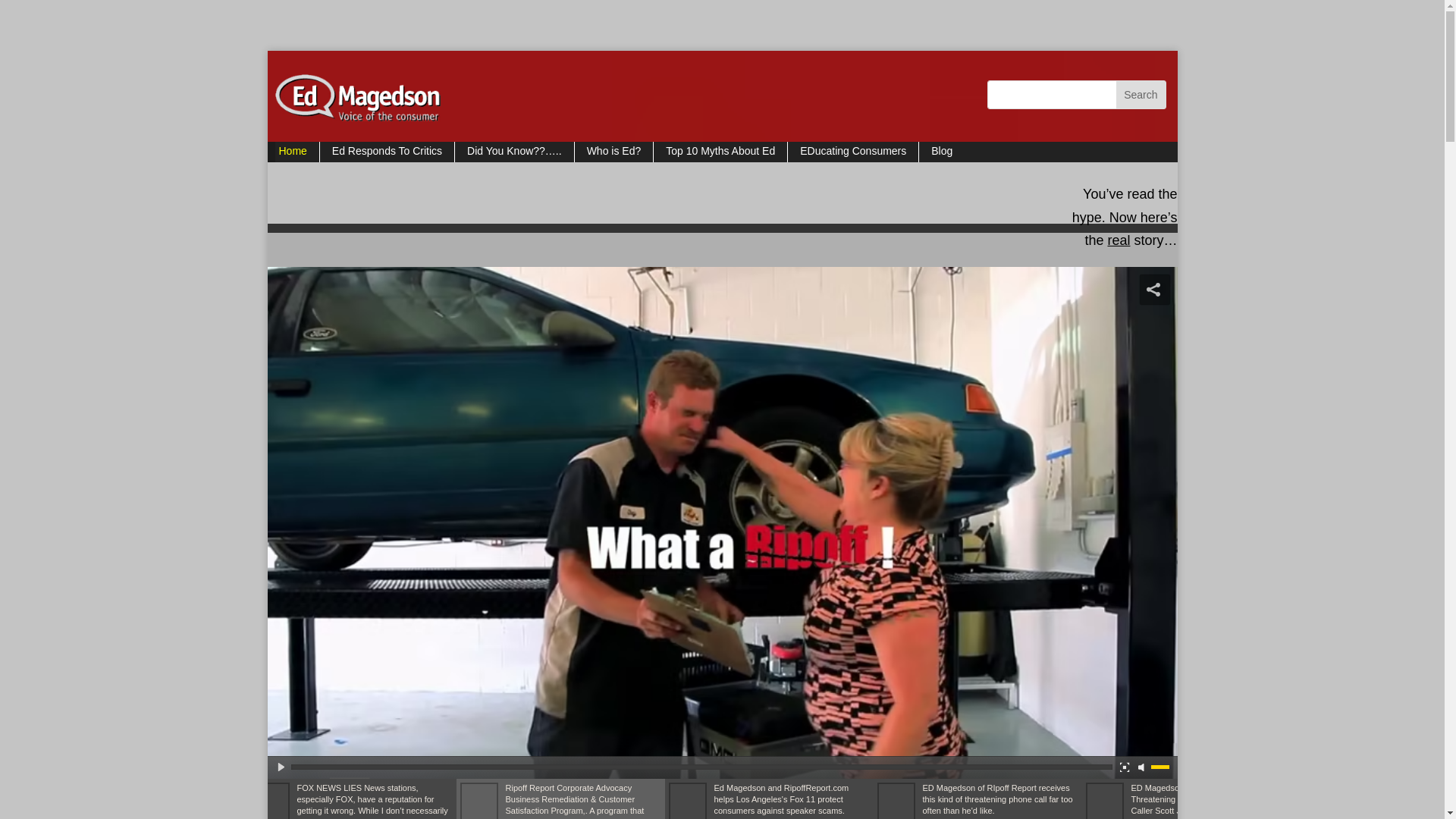This screenshot has width=1456, height=819.
Task: Select FOX NEWS LIES playlist item
Action: pyautogui.click(x=362, y=799)
